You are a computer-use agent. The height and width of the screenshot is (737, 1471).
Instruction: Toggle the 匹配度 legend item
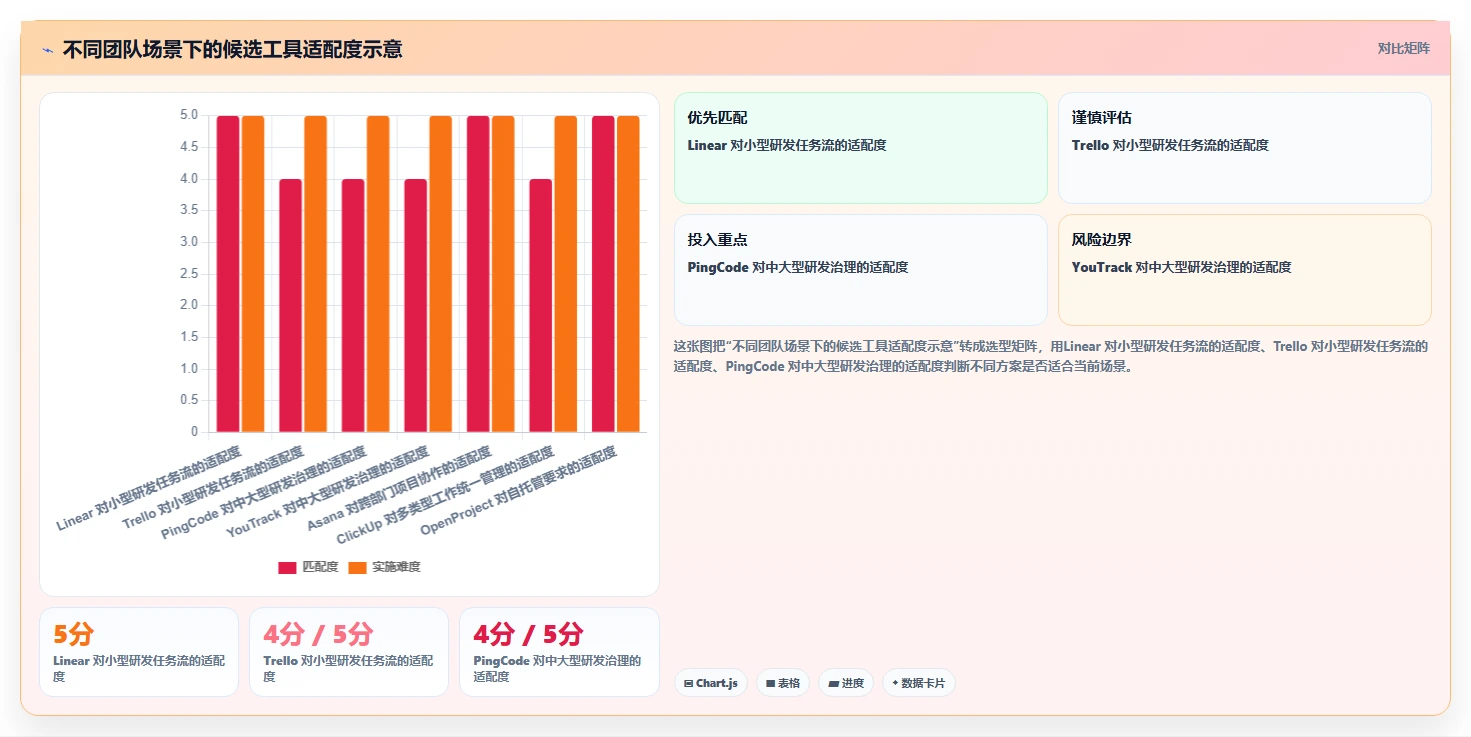[x=308, y=567]
